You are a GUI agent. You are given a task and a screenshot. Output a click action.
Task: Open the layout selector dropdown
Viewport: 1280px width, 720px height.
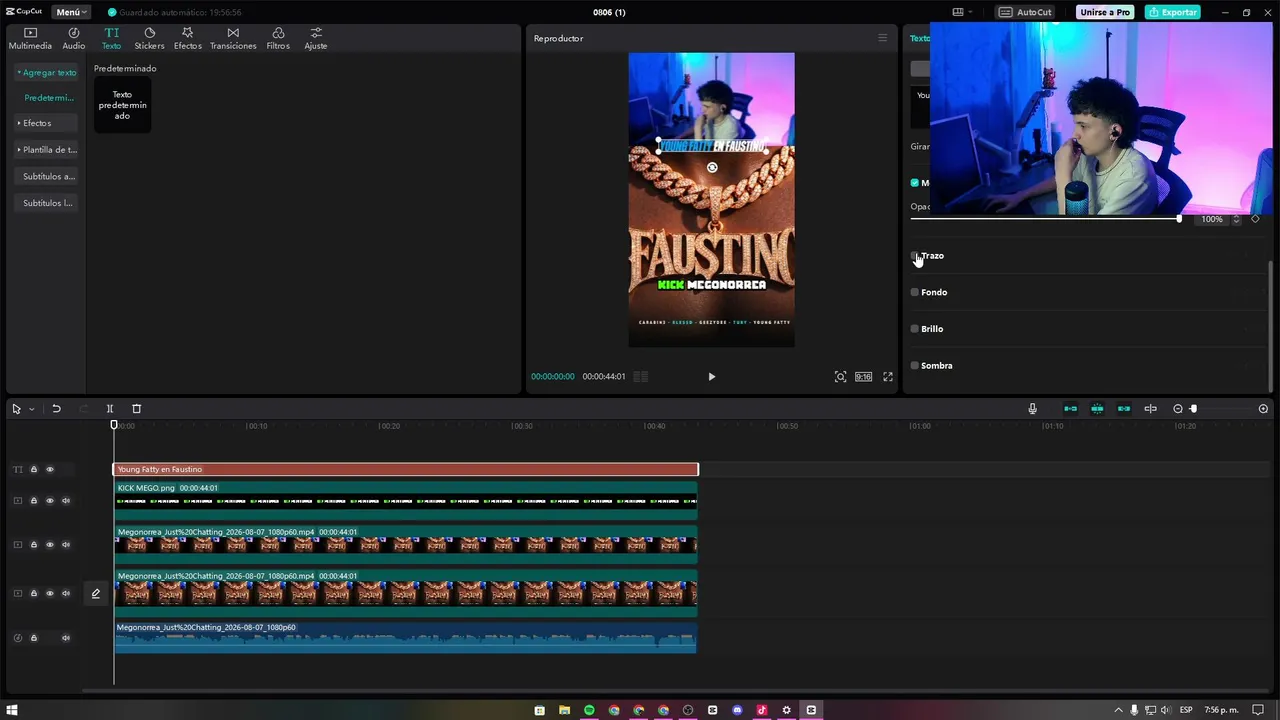click(x=962, y=12)
